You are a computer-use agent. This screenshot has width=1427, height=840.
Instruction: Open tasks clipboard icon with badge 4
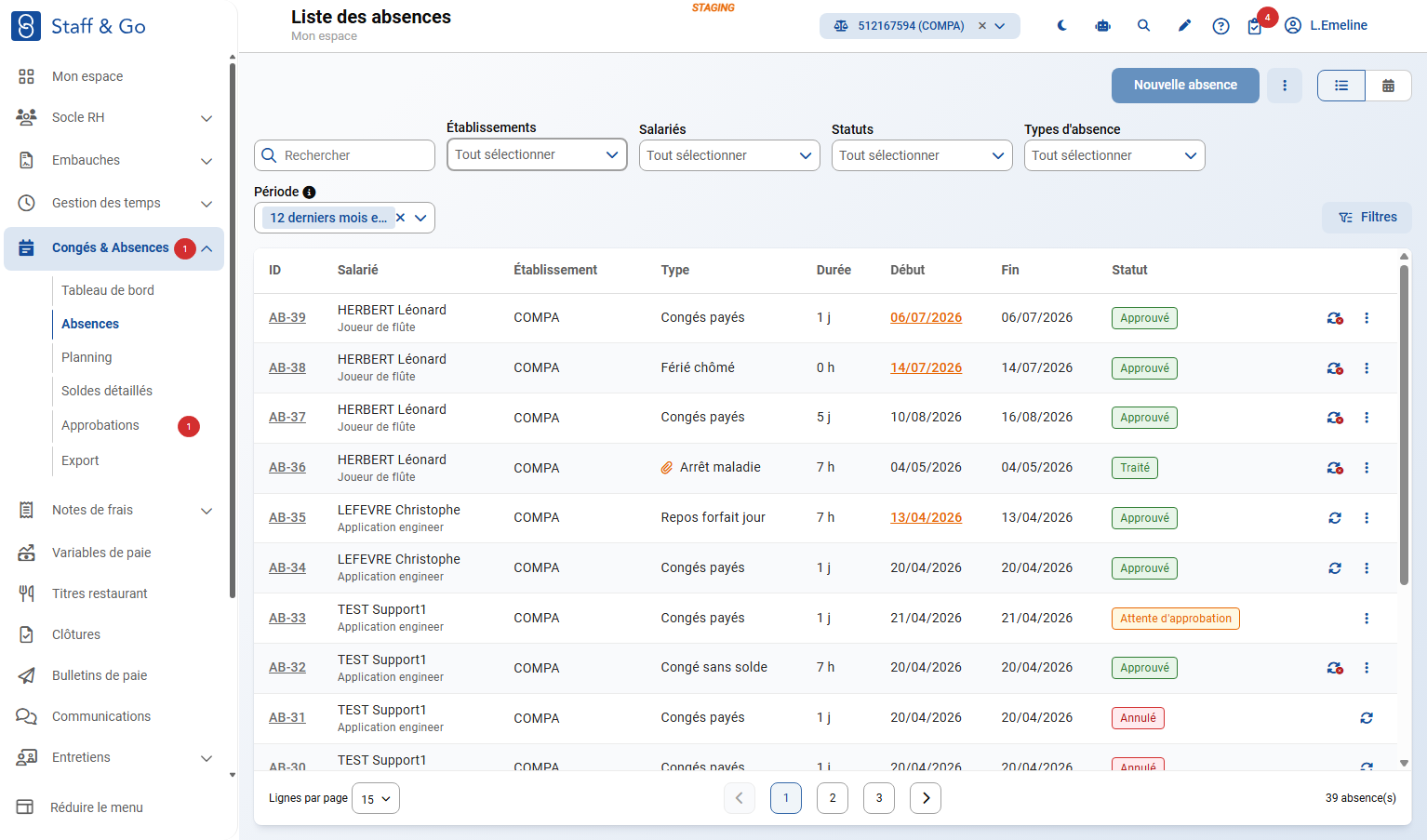tap(1255, 26)
